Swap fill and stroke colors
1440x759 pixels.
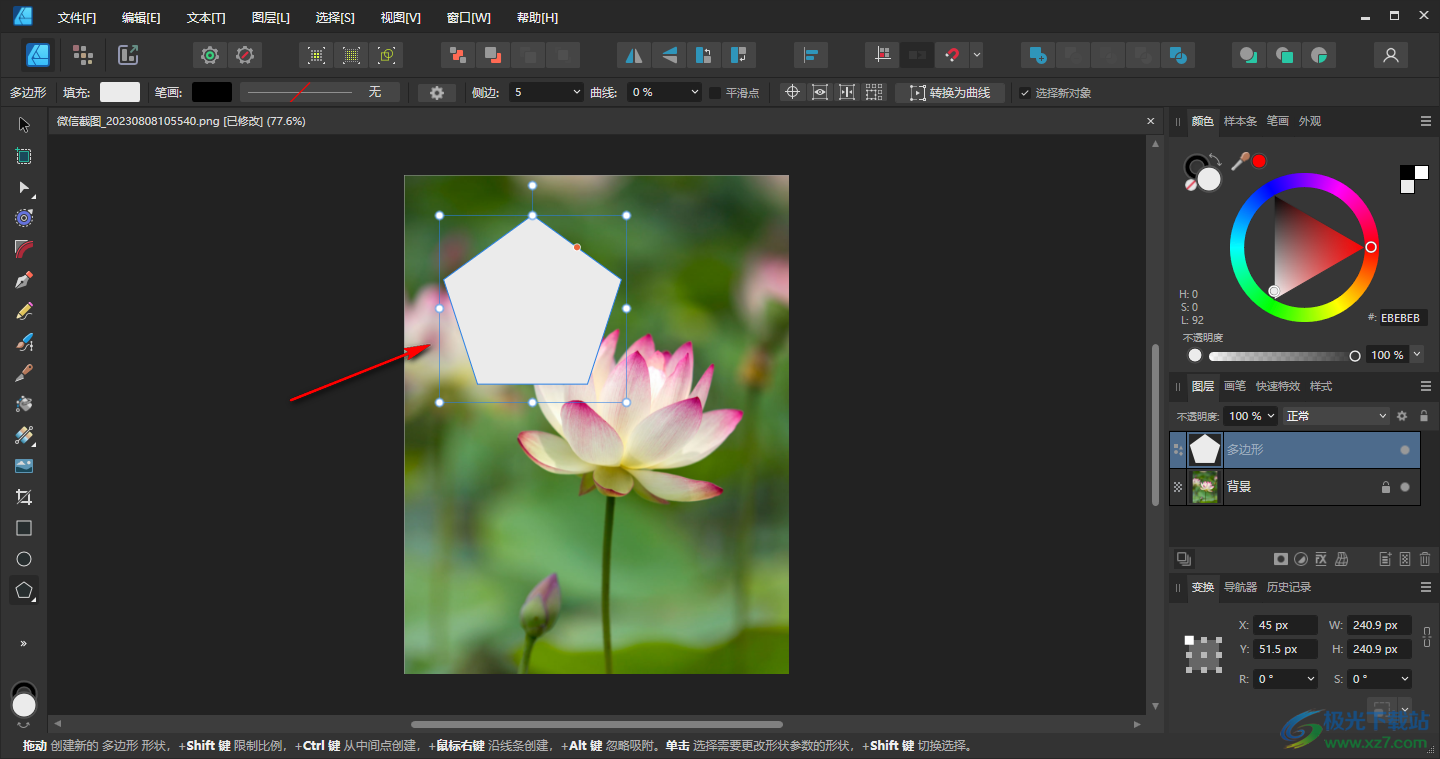tap(1215, 159)
